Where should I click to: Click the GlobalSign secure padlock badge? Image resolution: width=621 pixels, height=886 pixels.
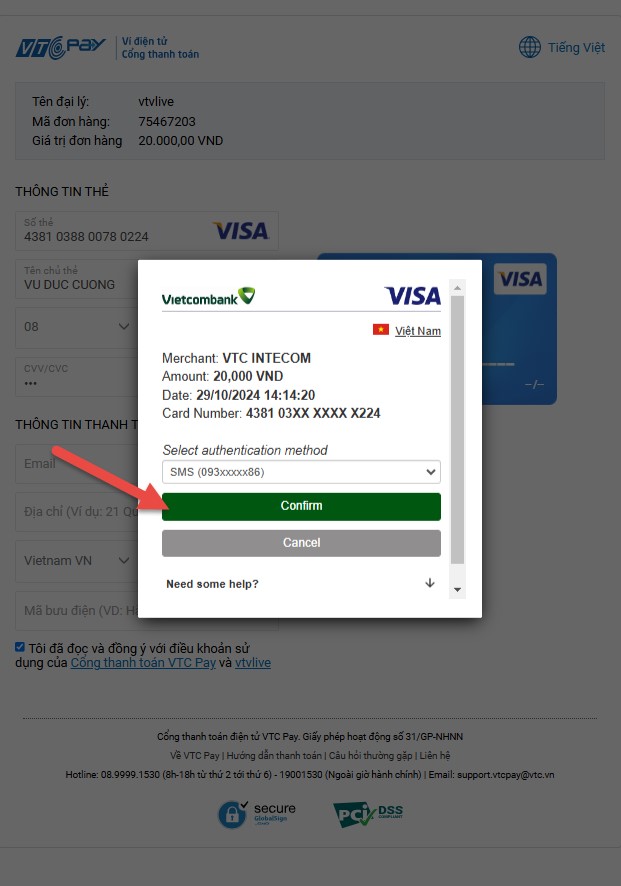pyautogui.click(x=257, y=814)
